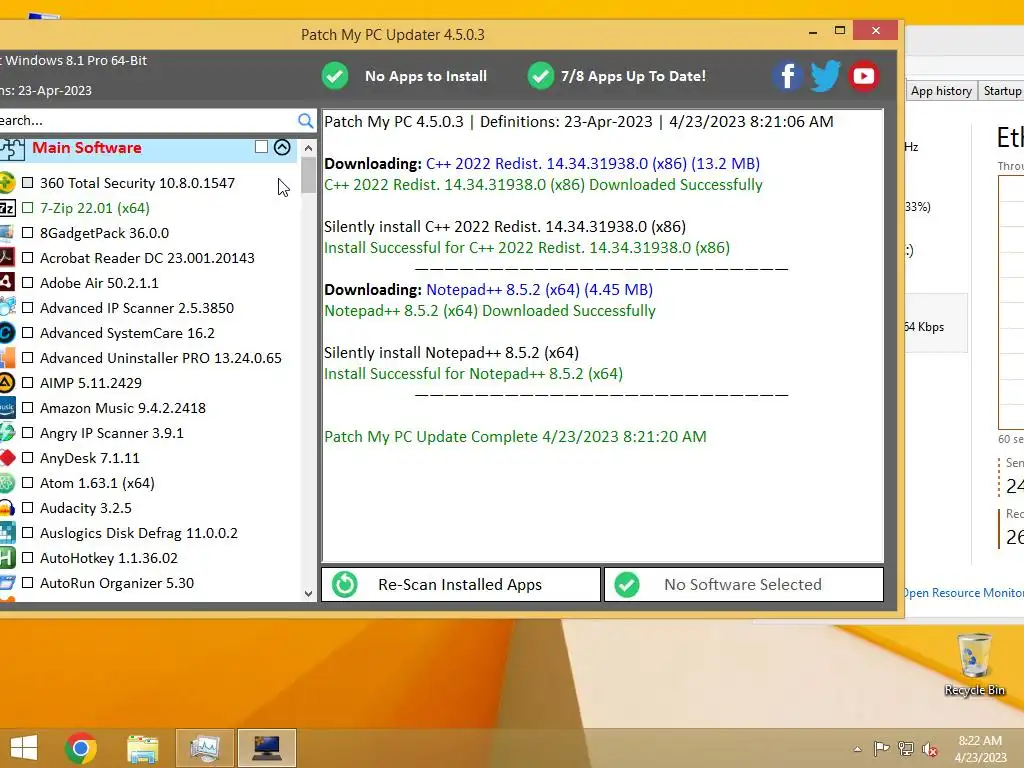Viewport: 1024px width, 768px height.
Task: Tick the 7-Zip 22.01 (x64) checkbox
Action: point(27,208)
